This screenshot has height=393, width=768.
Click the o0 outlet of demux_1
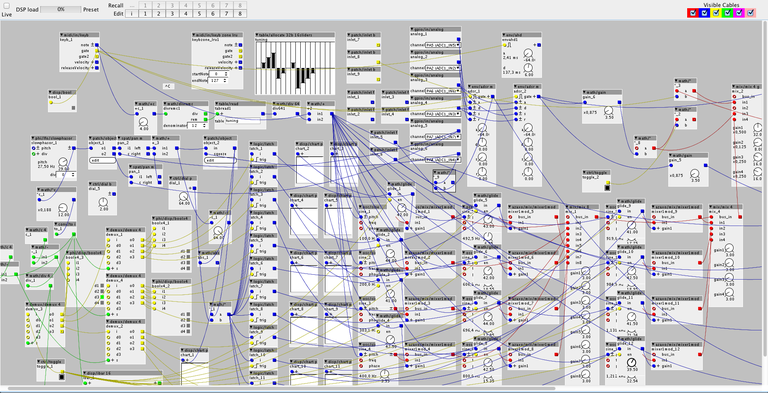[x=143, y=240]
